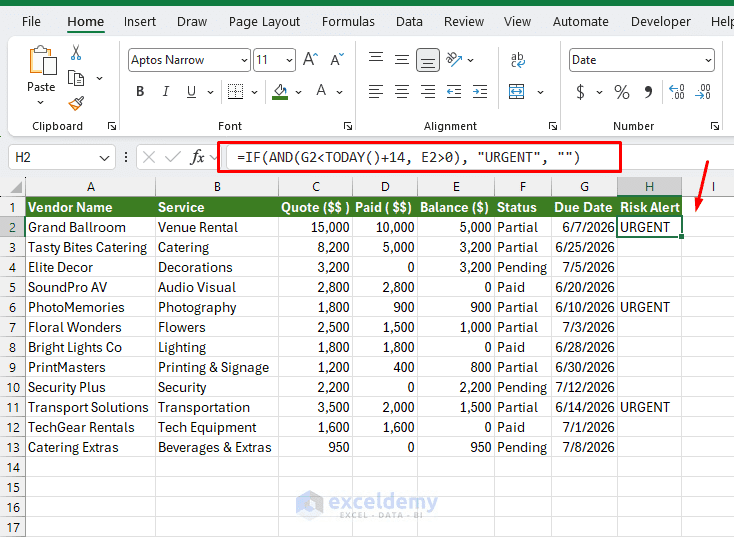
Task: Increase decimal places
Action: pyautogui.click(x=677, y=92)
